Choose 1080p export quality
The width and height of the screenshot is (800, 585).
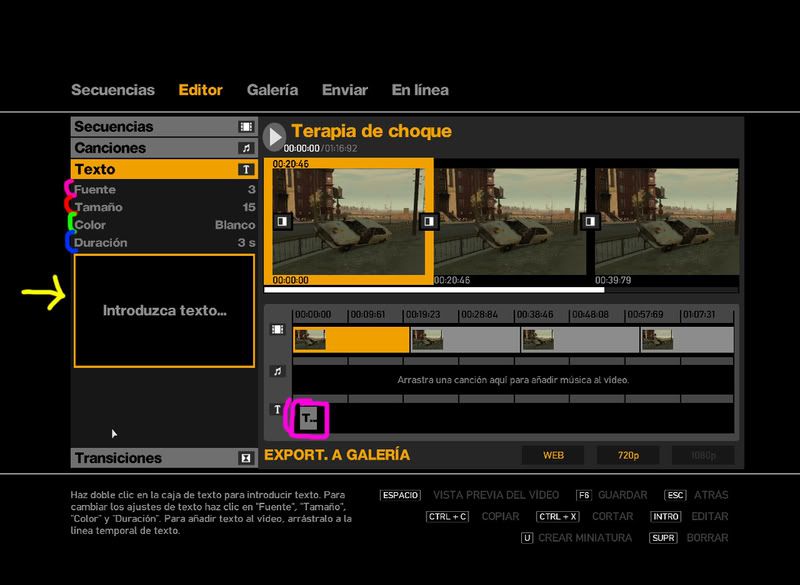tap(704, 455)
